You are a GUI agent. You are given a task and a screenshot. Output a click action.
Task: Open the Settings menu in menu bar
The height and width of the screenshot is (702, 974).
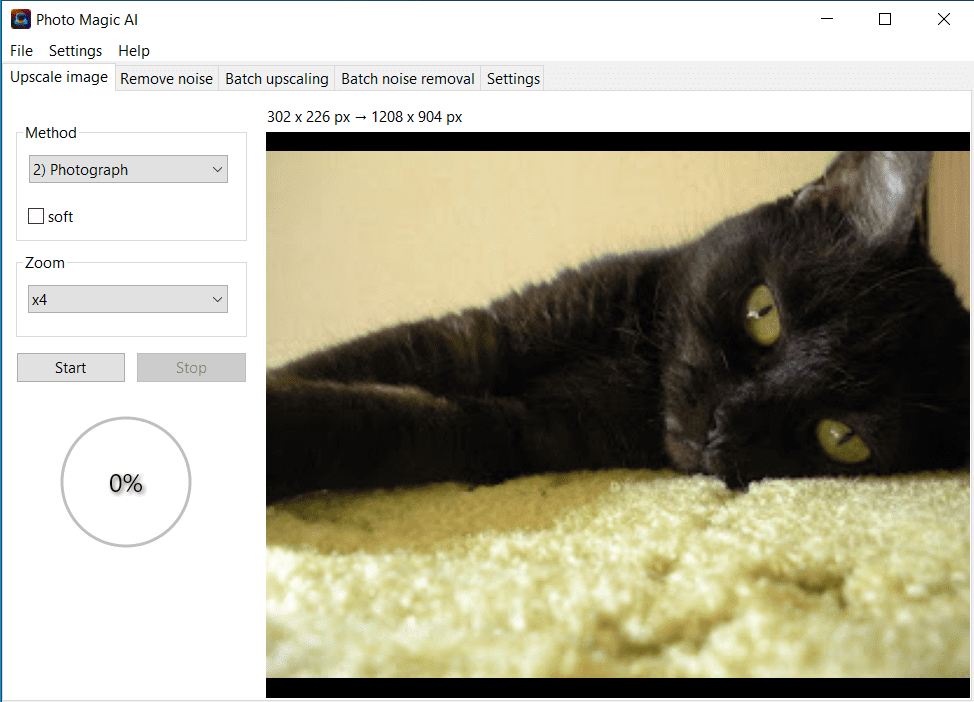click(75, 51)
